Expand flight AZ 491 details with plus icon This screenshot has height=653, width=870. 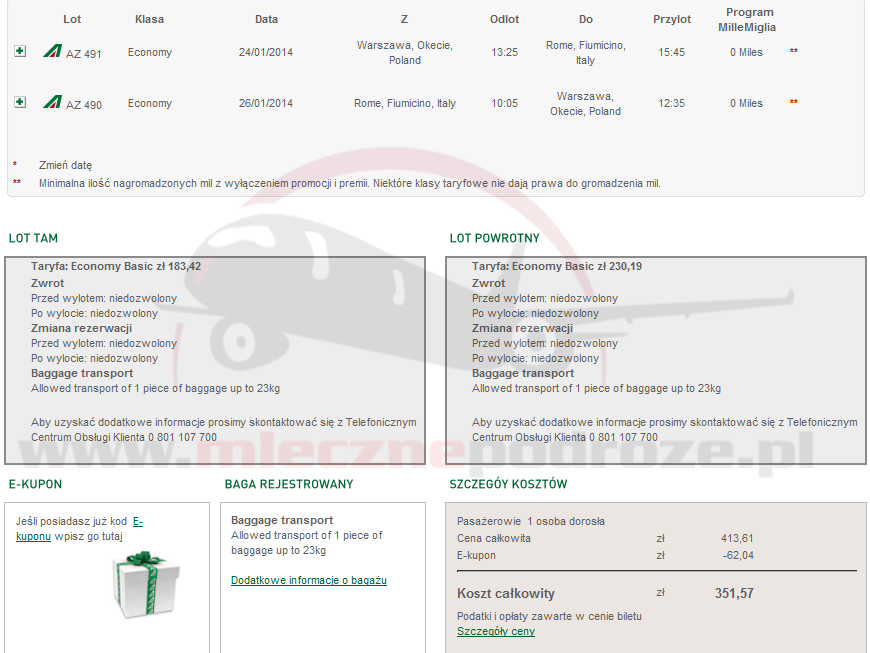20,51
